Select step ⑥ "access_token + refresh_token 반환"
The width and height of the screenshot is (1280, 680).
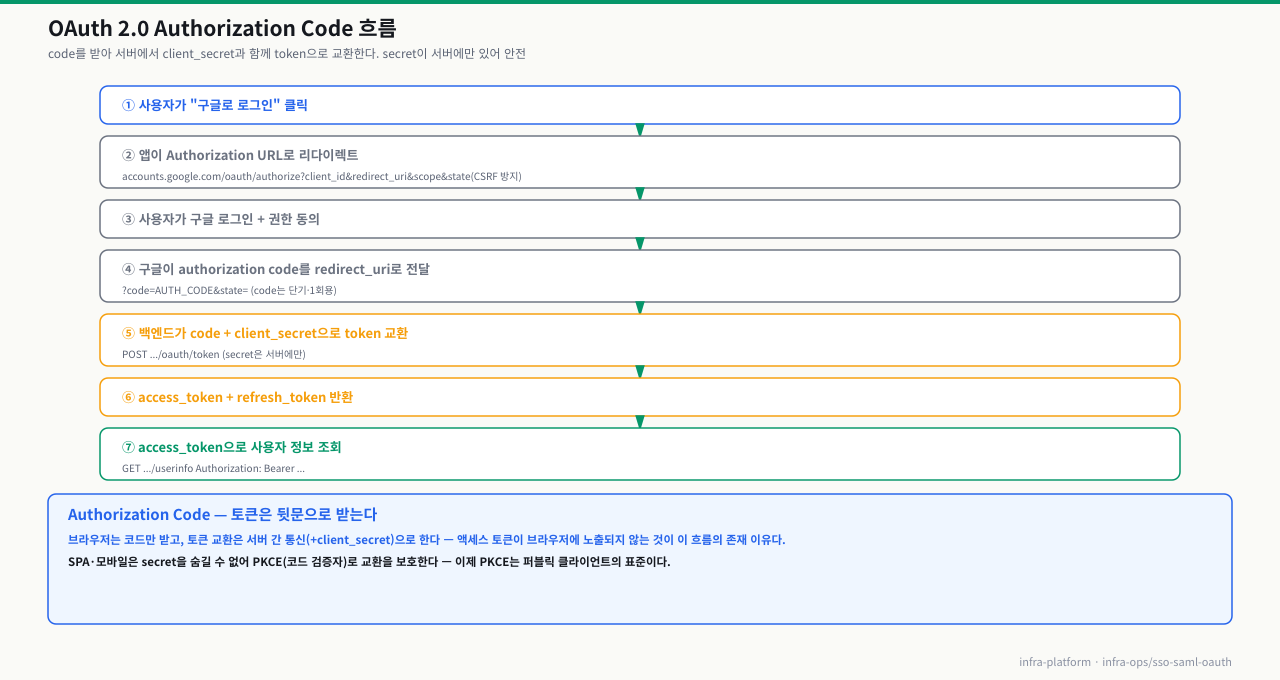point(640,397)
